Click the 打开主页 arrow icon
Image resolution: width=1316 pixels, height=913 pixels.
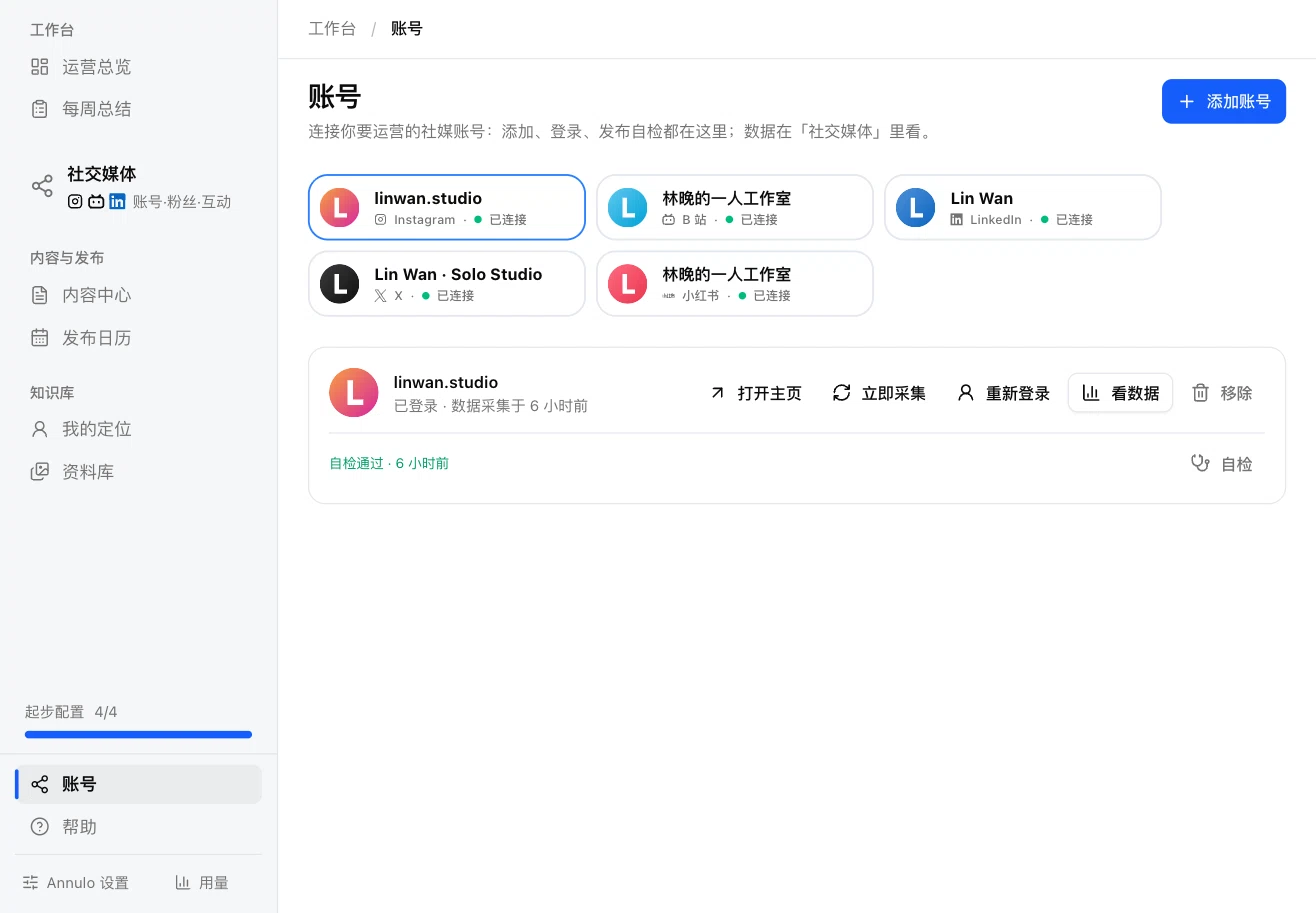click(x=717, y=393)
